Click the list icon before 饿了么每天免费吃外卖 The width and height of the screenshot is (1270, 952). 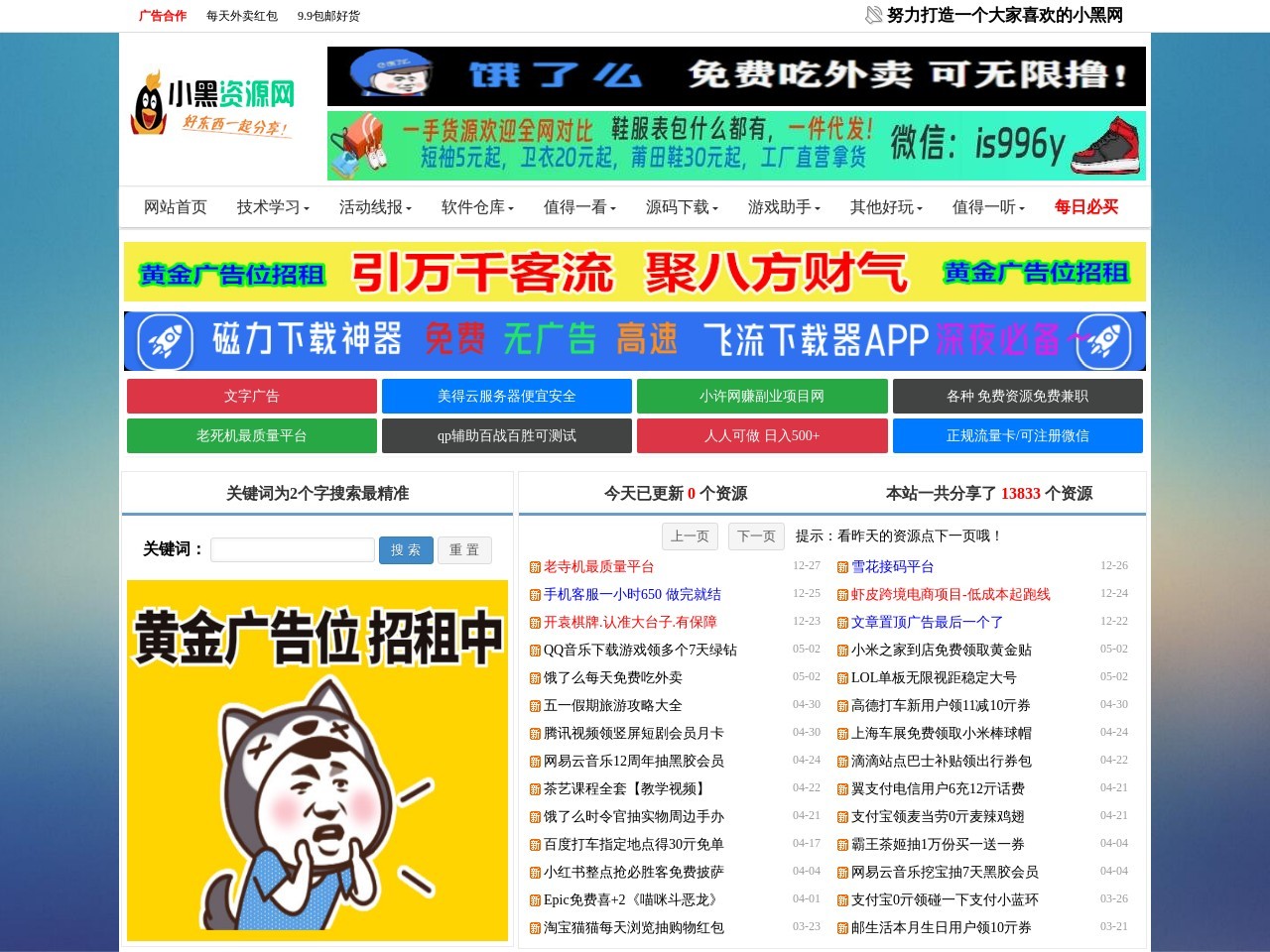pos(535,678)
